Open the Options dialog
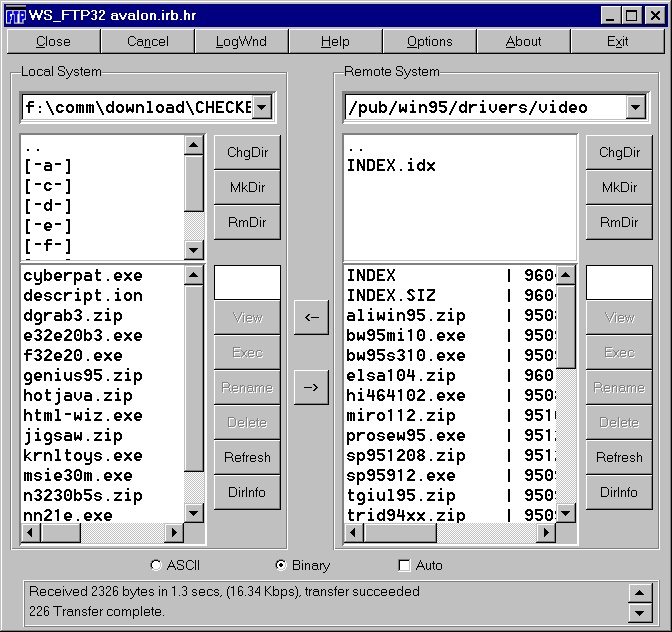This screenshot has width=672, height=632. (430, 41)
